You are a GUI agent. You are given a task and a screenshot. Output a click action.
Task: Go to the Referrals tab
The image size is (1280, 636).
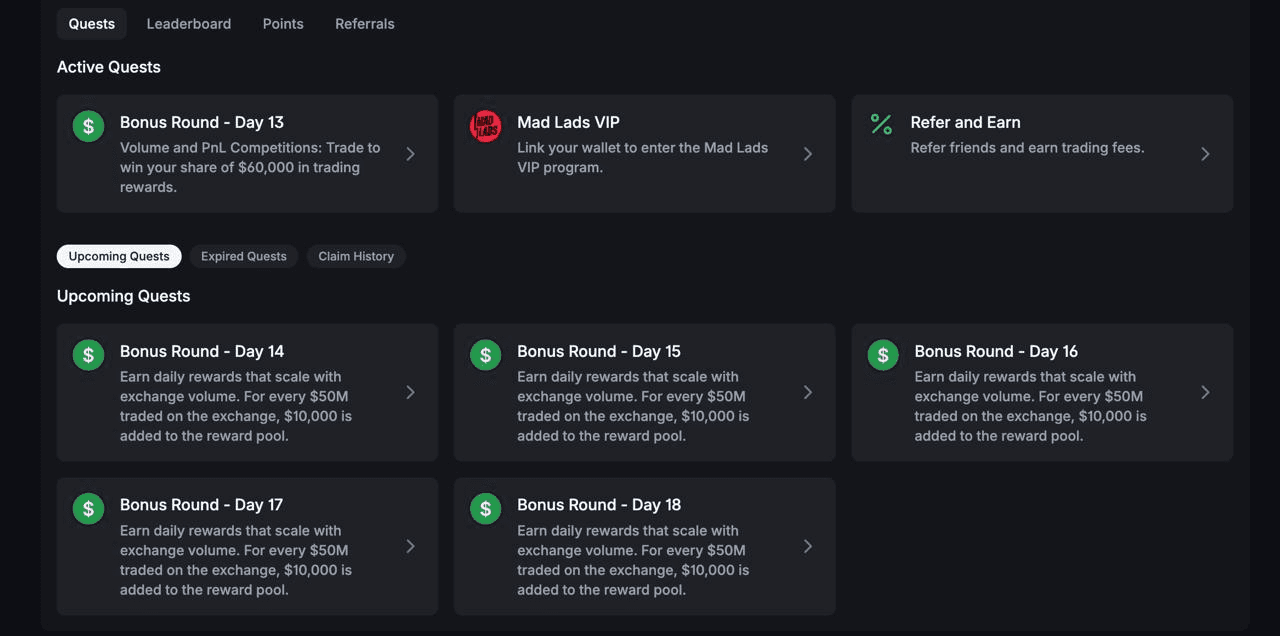coord(365,24)
